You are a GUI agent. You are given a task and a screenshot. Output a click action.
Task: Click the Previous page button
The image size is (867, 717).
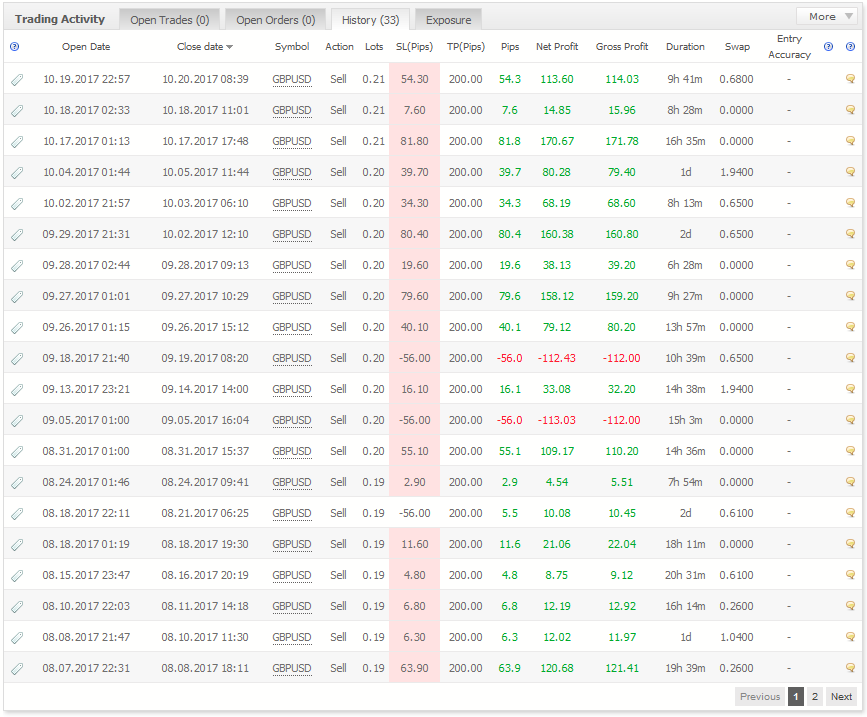[x=760, y=697]
